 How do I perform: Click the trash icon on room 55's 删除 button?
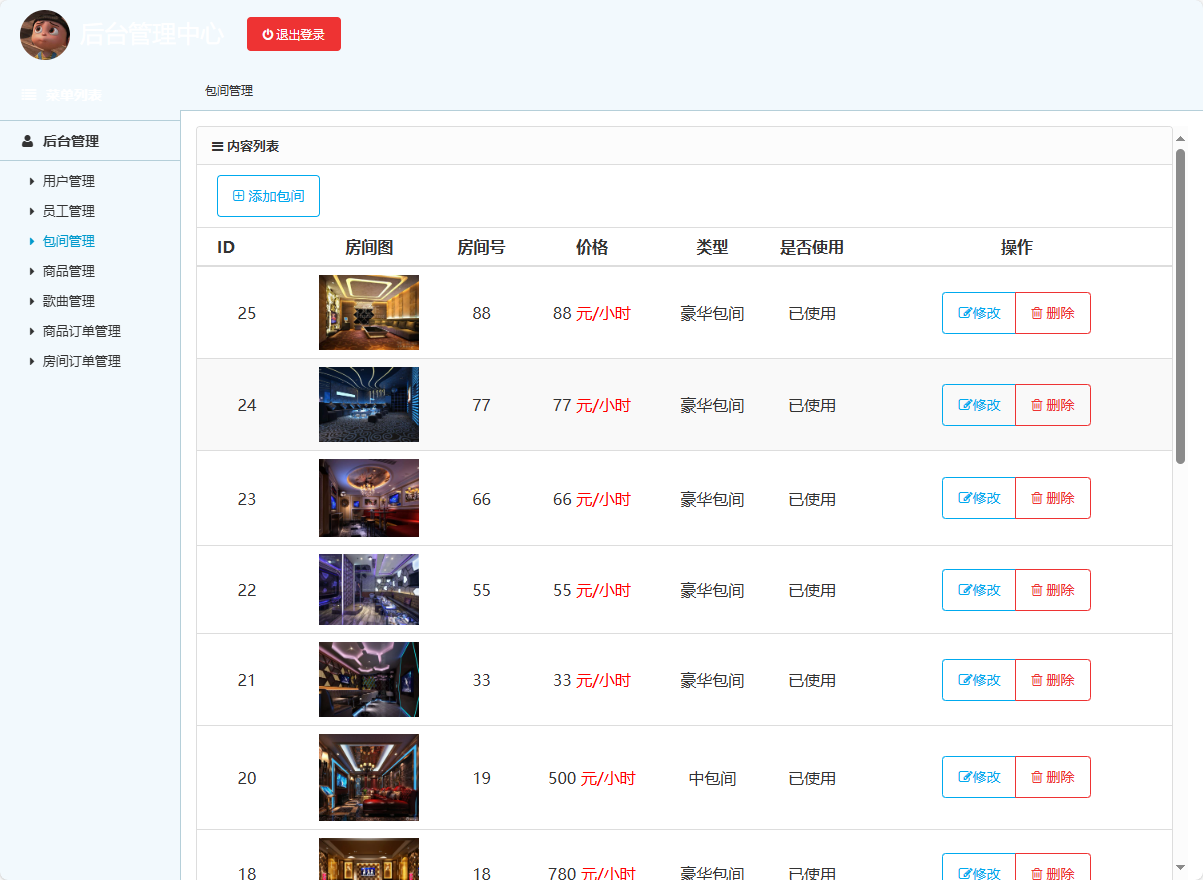coord(1038,589)
